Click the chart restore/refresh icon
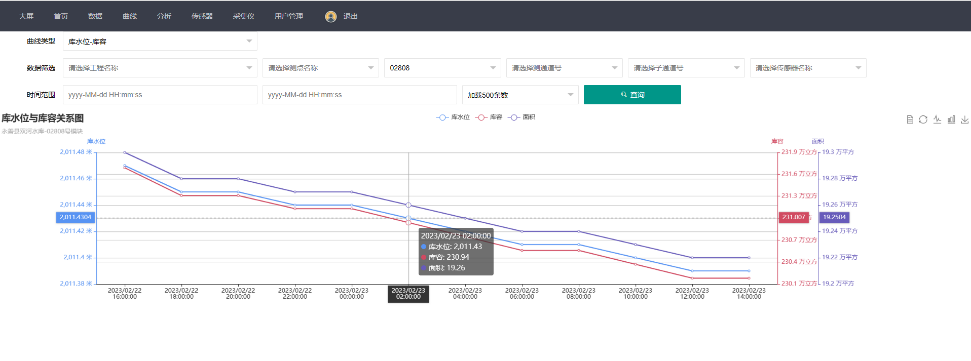The height and width of the screenshot is (361, 971). tap(923, 120)
